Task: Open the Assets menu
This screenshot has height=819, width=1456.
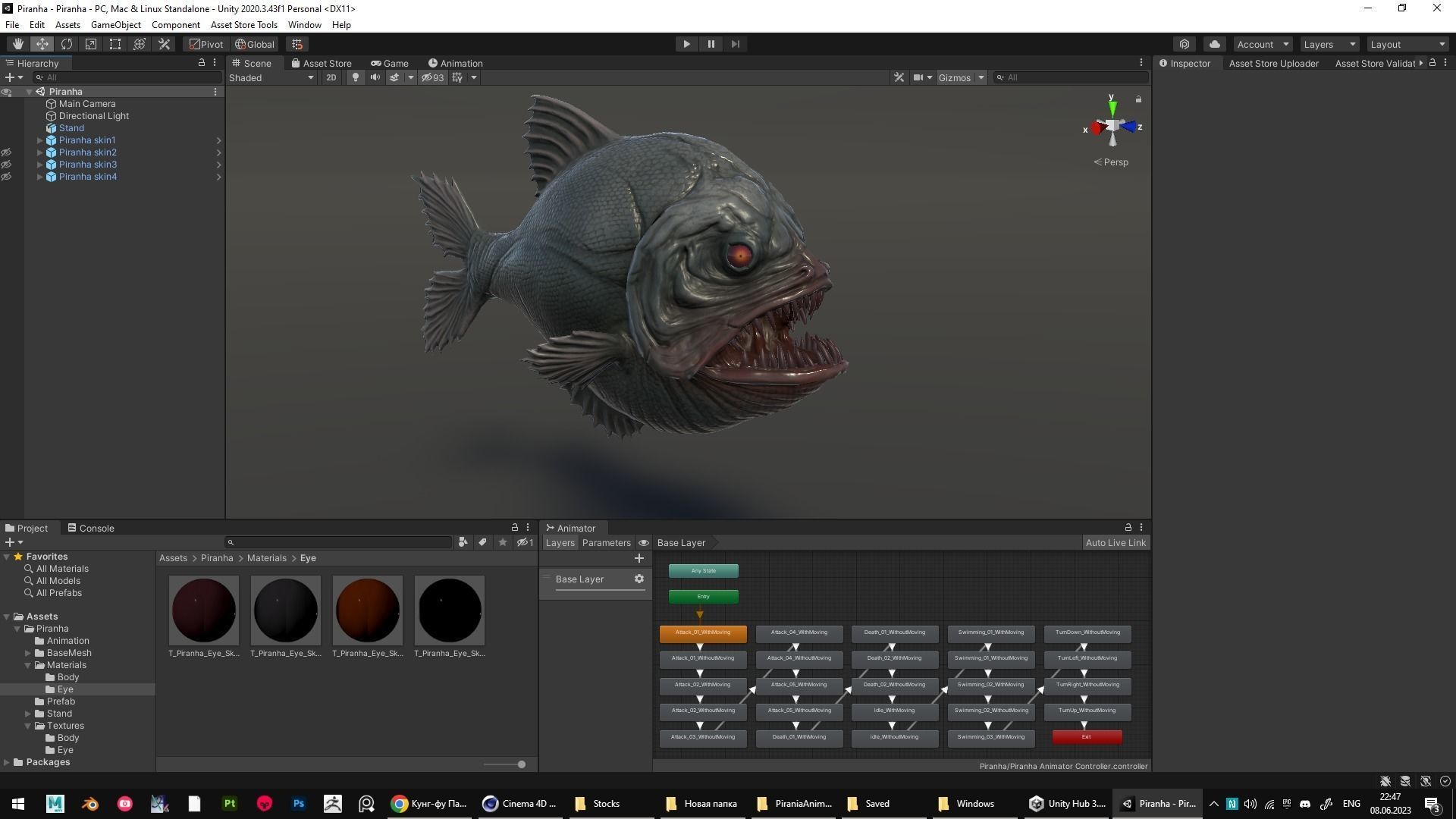Action: point(67,24)
